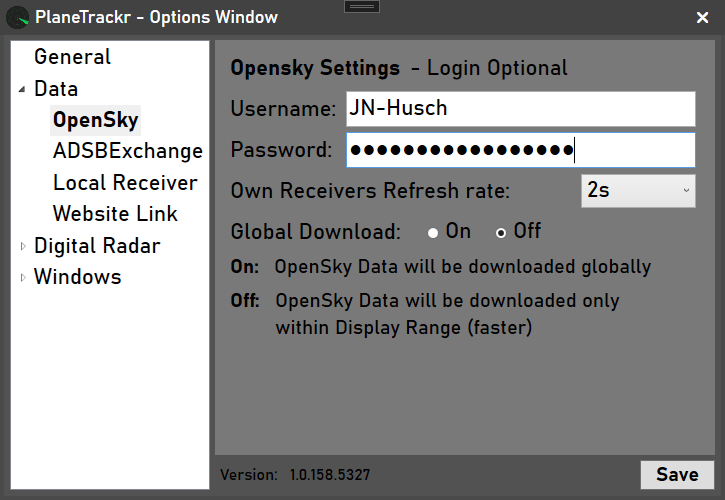This screenshot has width=725, height=500.
Task: Open the OpenSky settings page
Action: 96,120
